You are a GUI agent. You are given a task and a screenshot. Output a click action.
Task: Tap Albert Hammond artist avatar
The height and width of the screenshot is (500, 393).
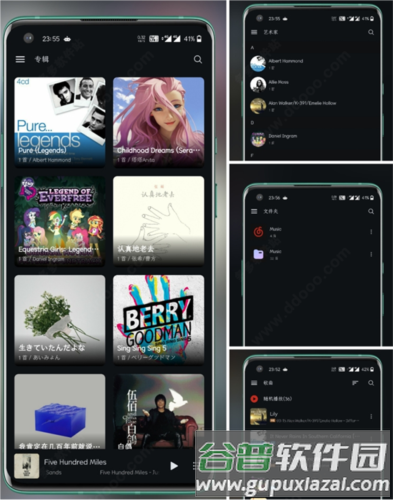pyautogui.click(x=258, y=64)
